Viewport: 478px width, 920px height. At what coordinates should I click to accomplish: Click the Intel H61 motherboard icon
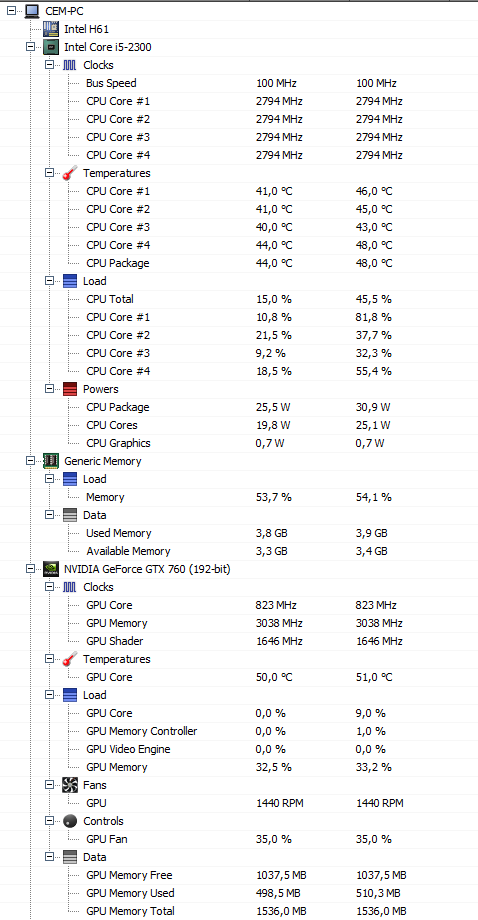point(51,29)
